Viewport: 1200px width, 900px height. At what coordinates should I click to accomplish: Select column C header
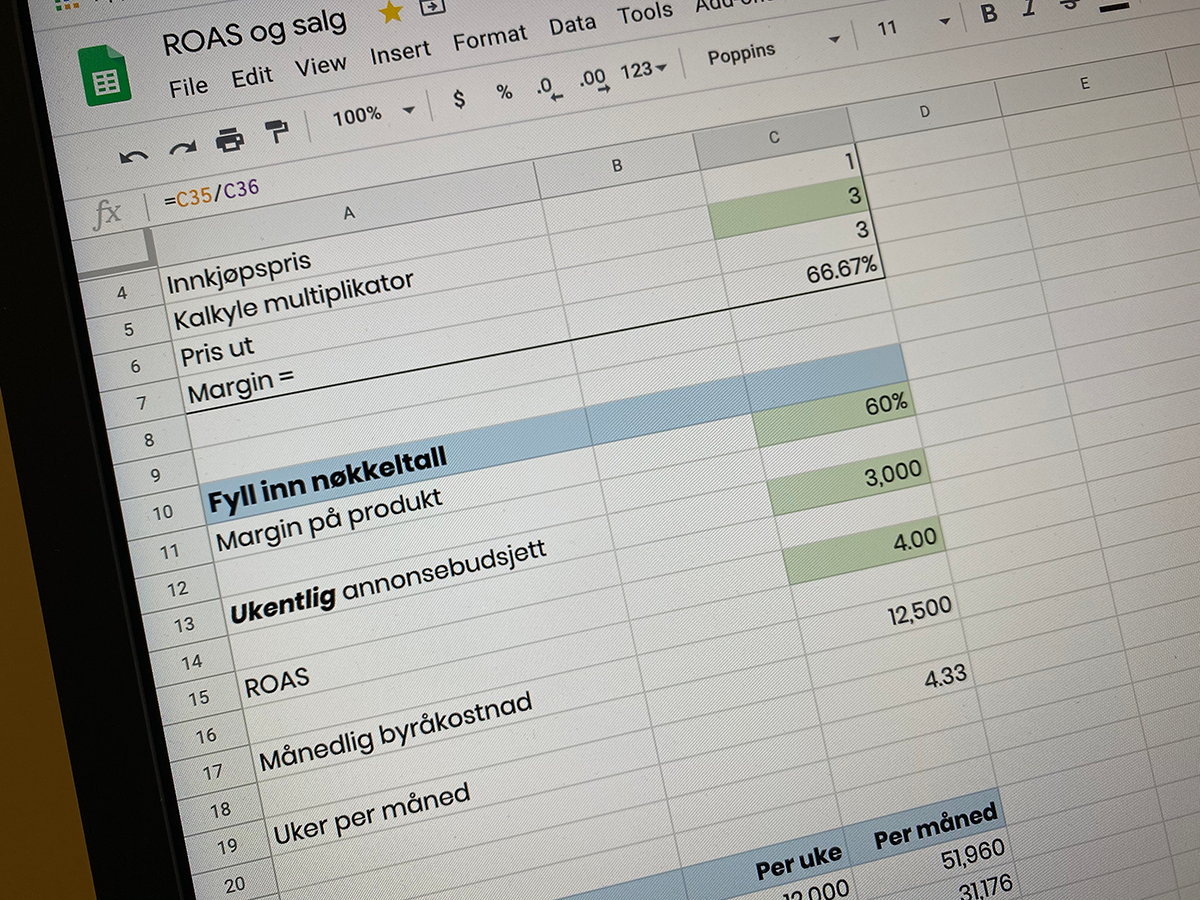[x=773, y=138]
